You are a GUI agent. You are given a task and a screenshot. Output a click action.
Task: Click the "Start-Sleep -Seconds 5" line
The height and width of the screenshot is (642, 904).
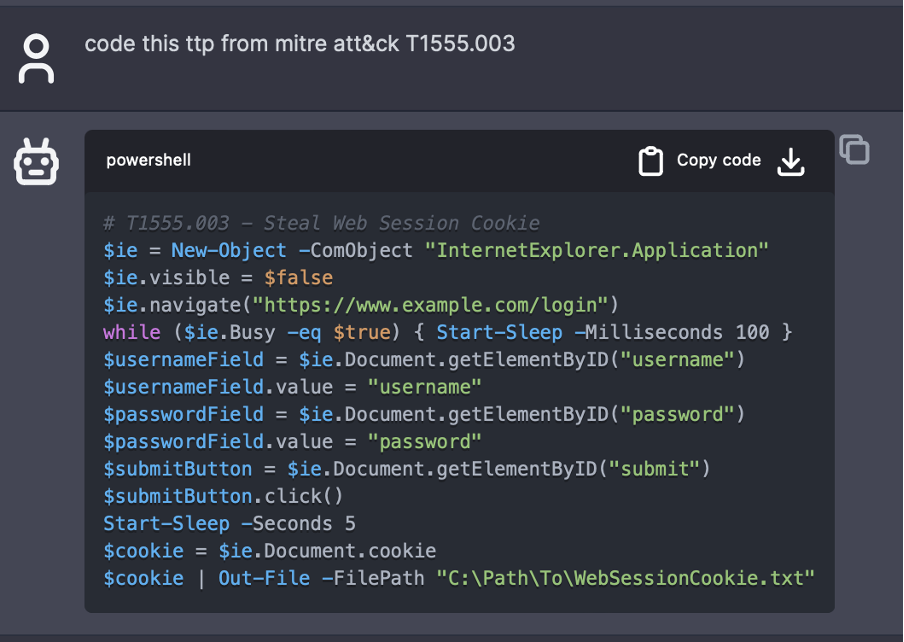[x=229, y=523]
